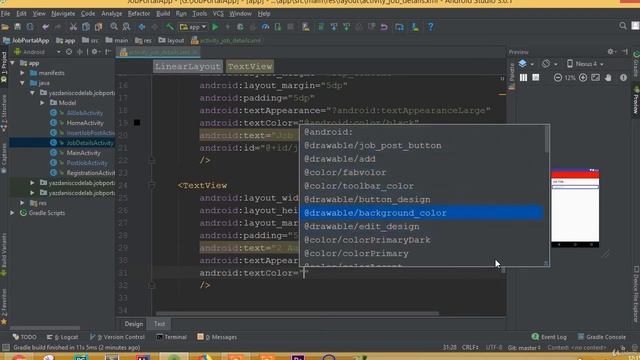Zoom out in the Preview panel
This screenshot has width=640, height=360.
558,78
